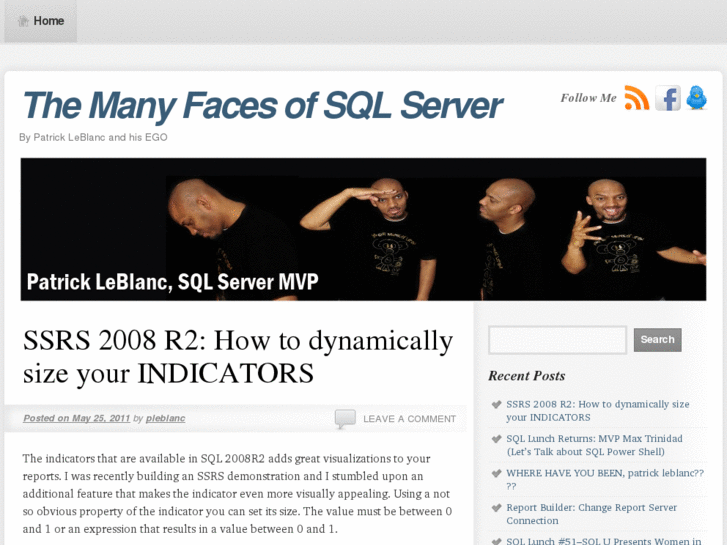This screenshot has width=727, height=545.
Task: Open the Posted on May 25, 2011 link
Action: point(77,418)
